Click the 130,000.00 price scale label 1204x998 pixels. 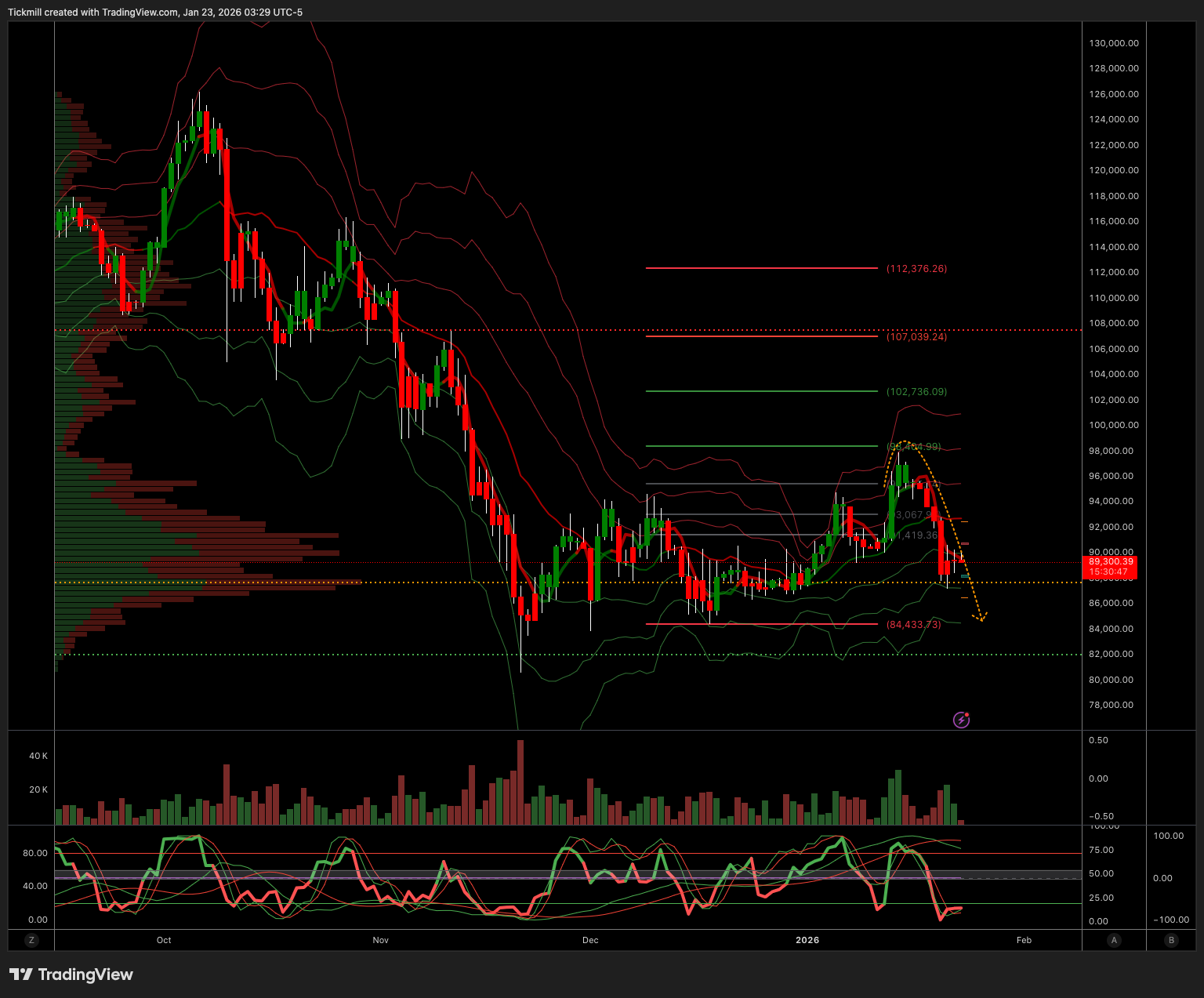click(1114, 43)
